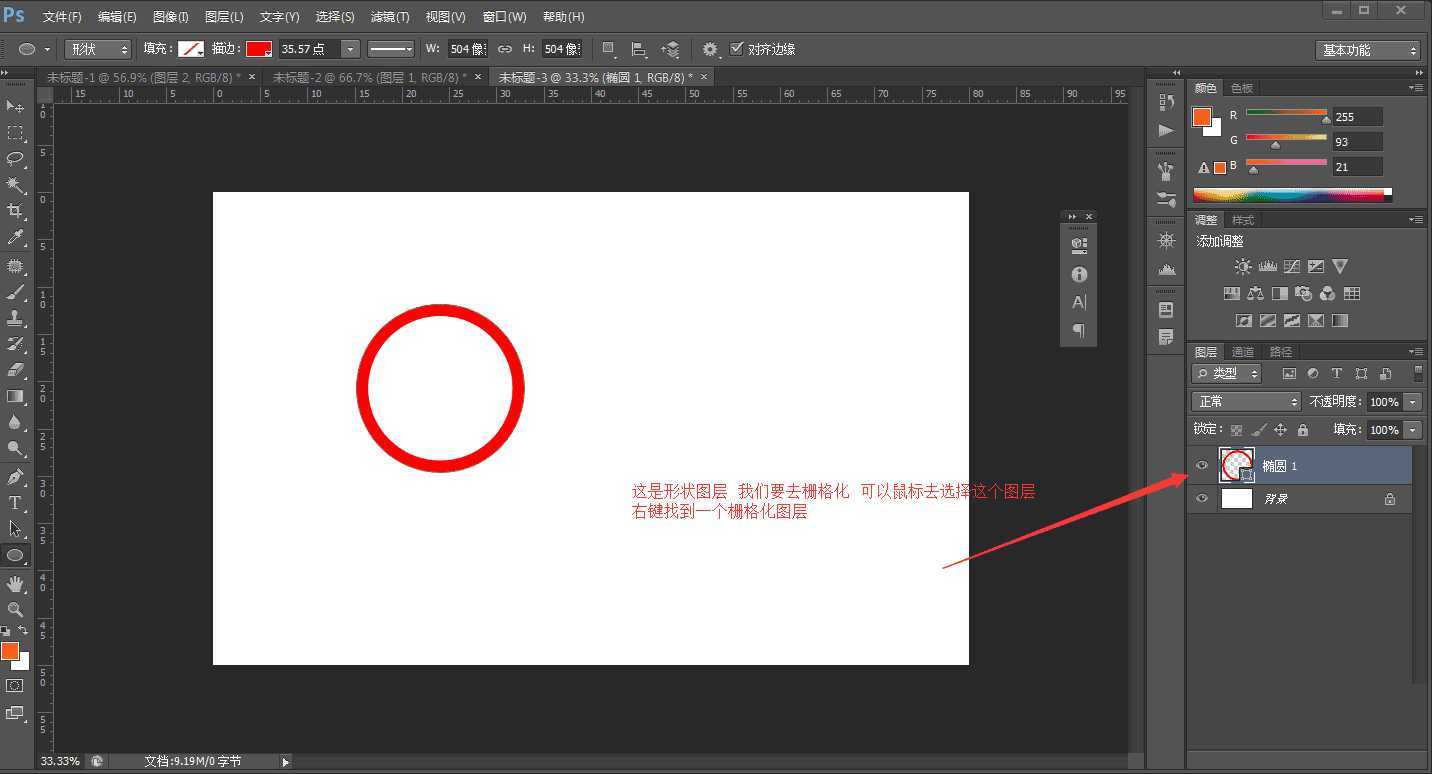Hide the 背景 layer

point(1201,498)
